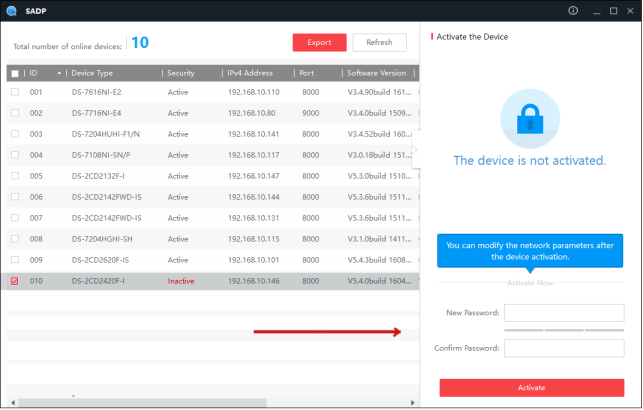
Task: Click IP address 192.168.10.110
Action: (x=254, y=92)
